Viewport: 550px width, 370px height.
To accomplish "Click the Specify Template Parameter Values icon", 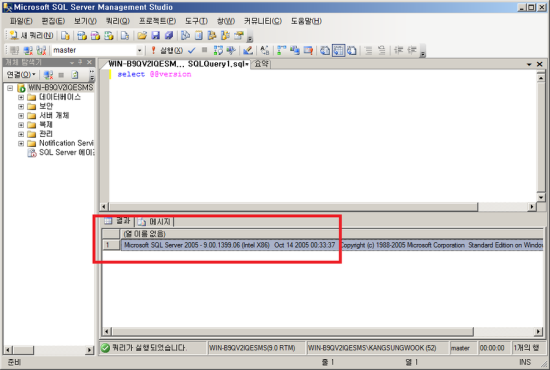I will [265, 51].
